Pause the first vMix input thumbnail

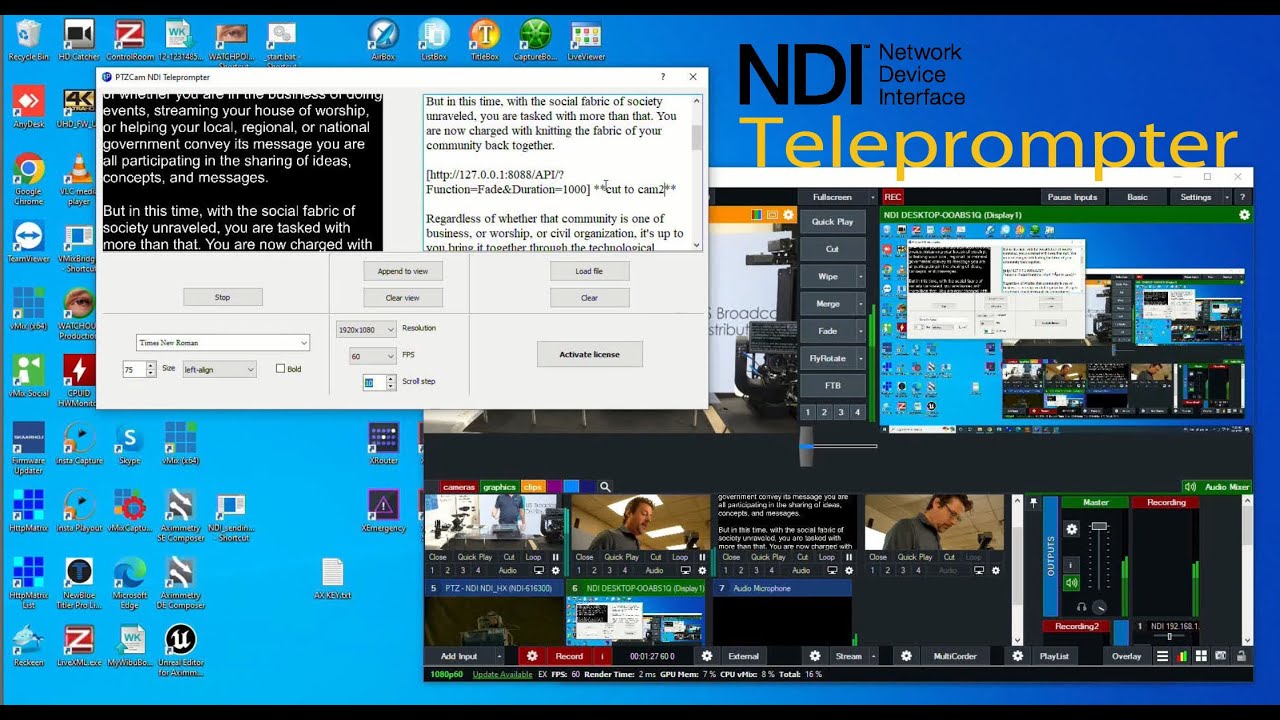[556, 557]
